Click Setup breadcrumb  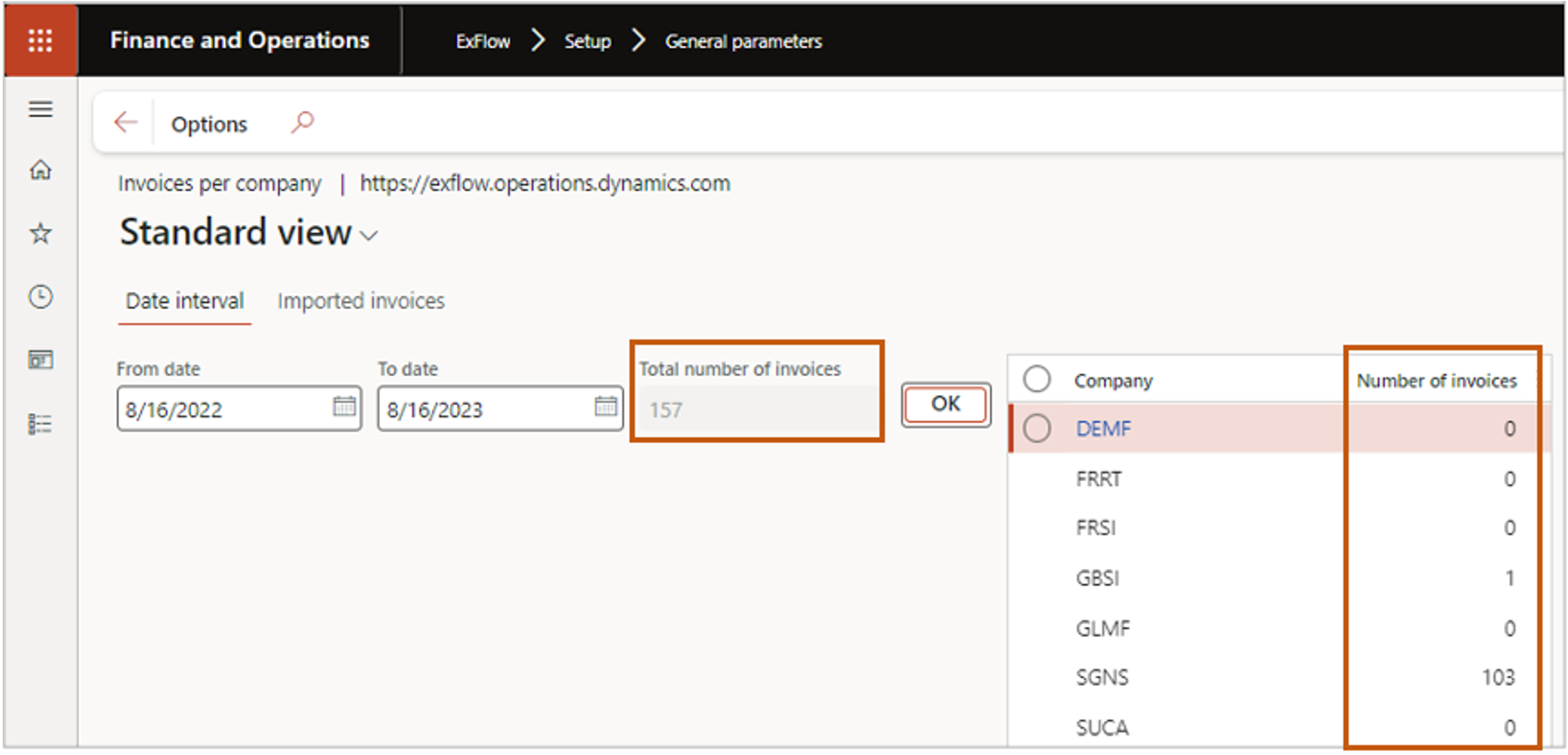[588, 42]
